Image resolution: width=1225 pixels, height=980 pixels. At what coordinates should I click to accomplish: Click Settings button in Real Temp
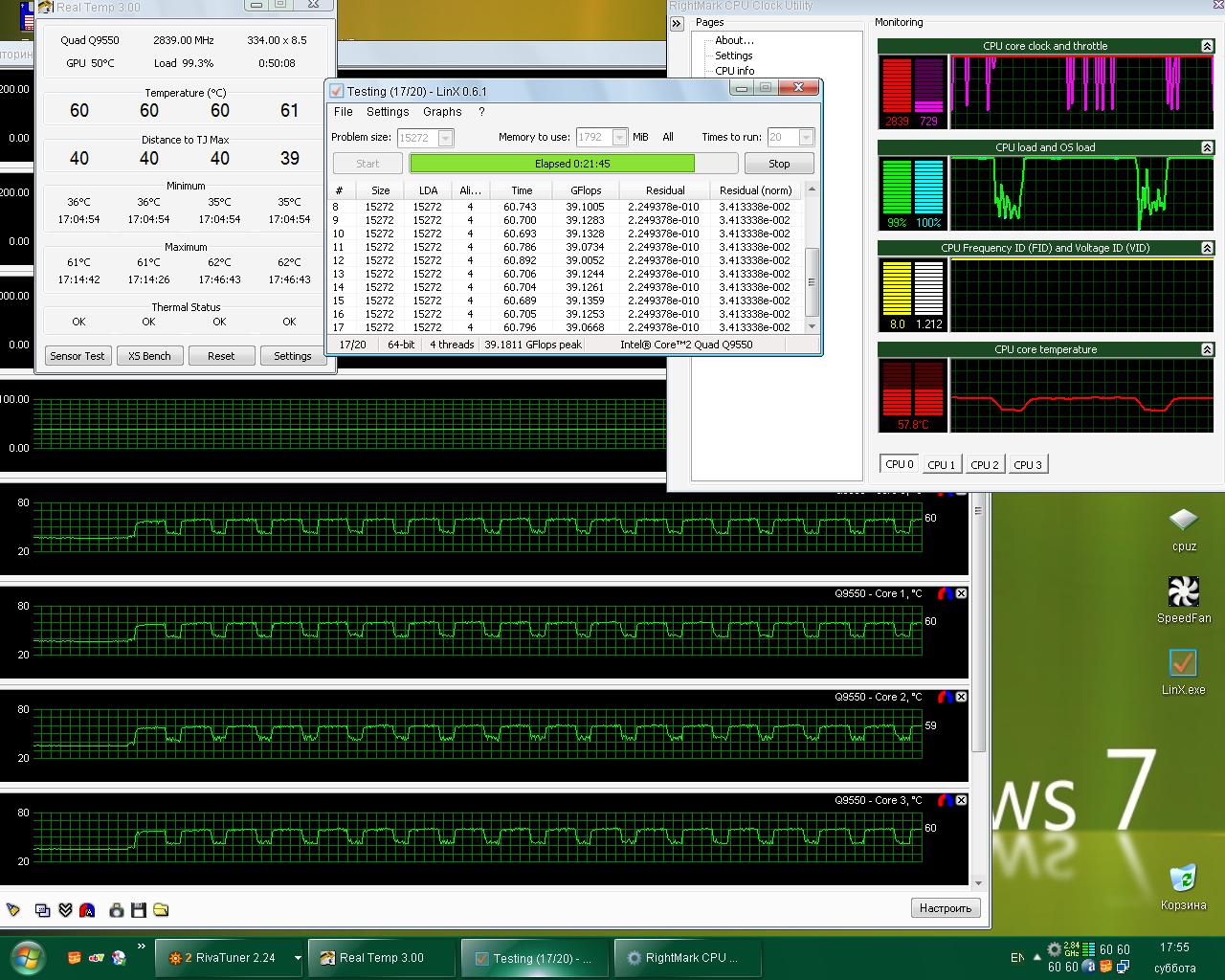[293, 356]
